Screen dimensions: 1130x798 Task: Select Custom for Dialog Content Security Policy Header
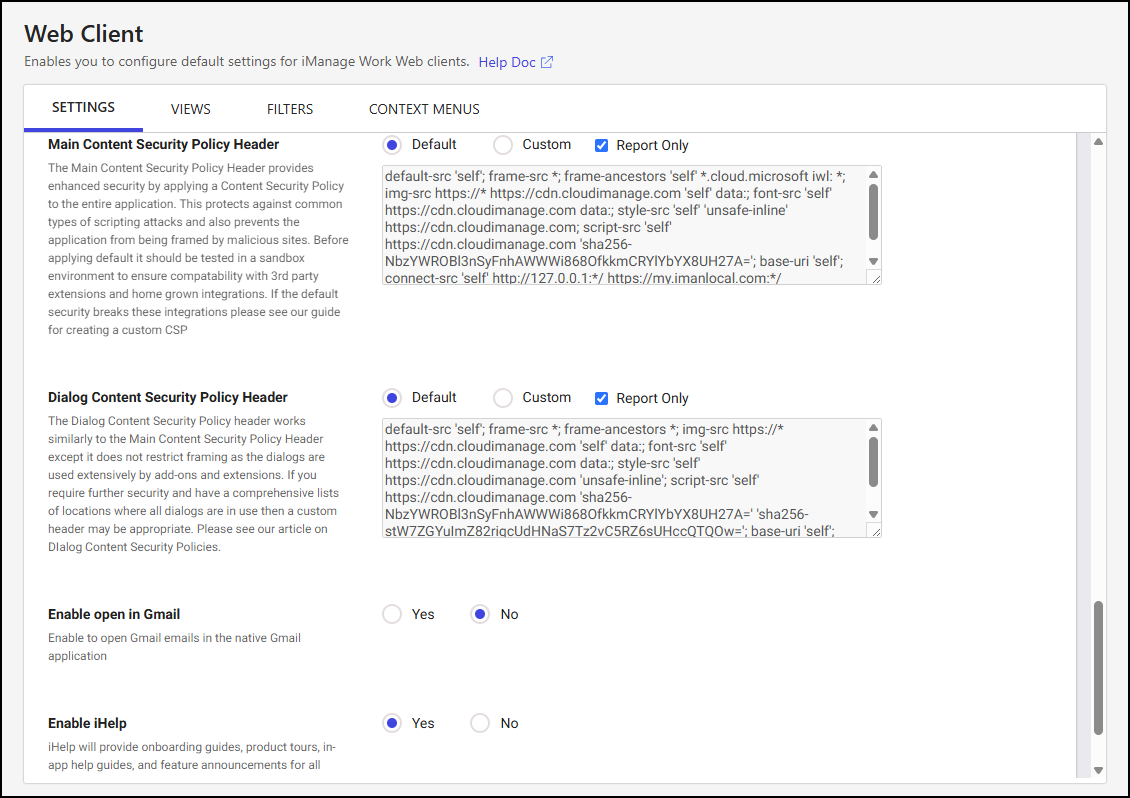click(x=504, y=398)
